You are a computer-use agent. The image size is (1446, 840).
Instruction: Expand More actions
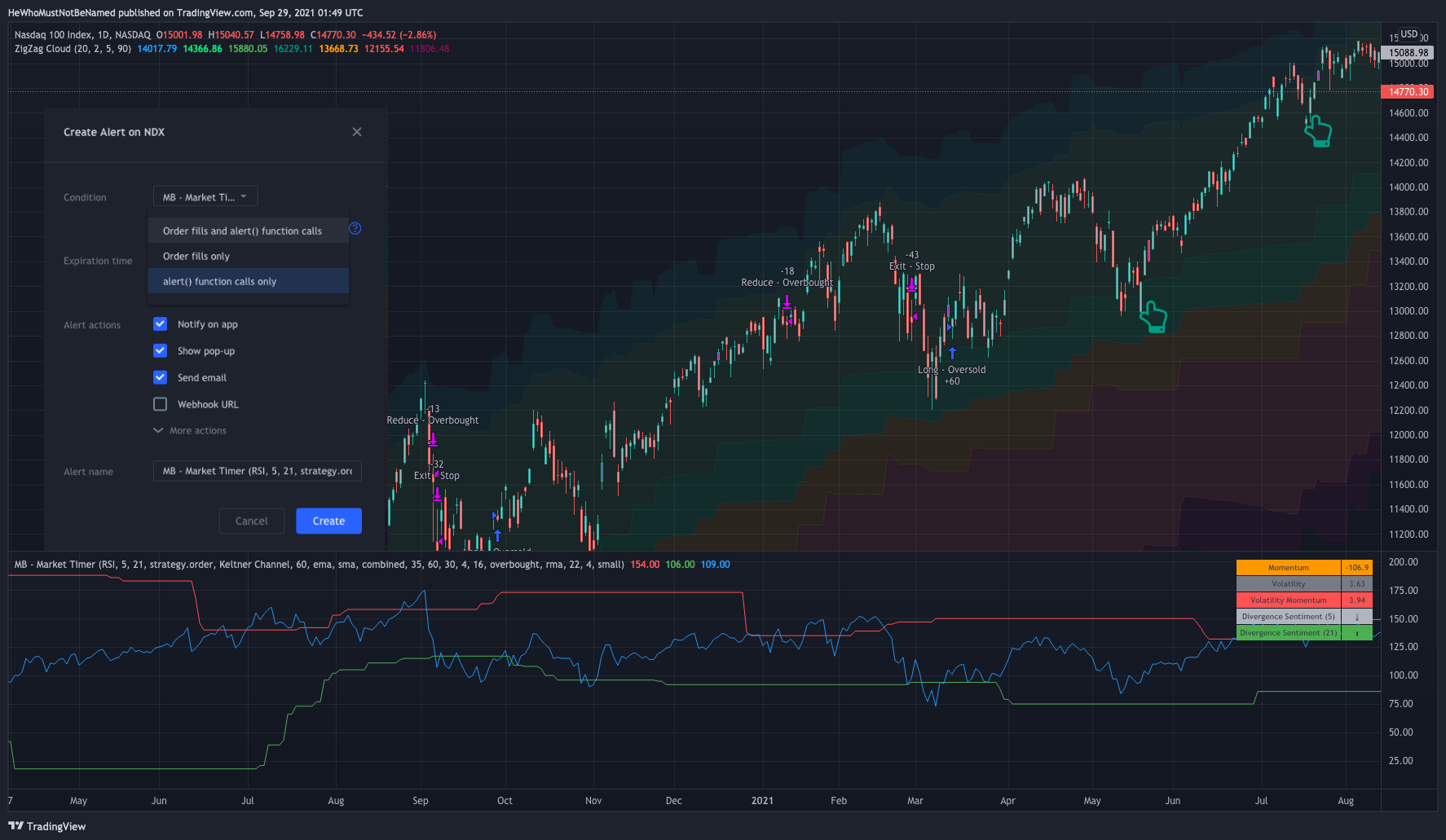click(x=190, y=431)
